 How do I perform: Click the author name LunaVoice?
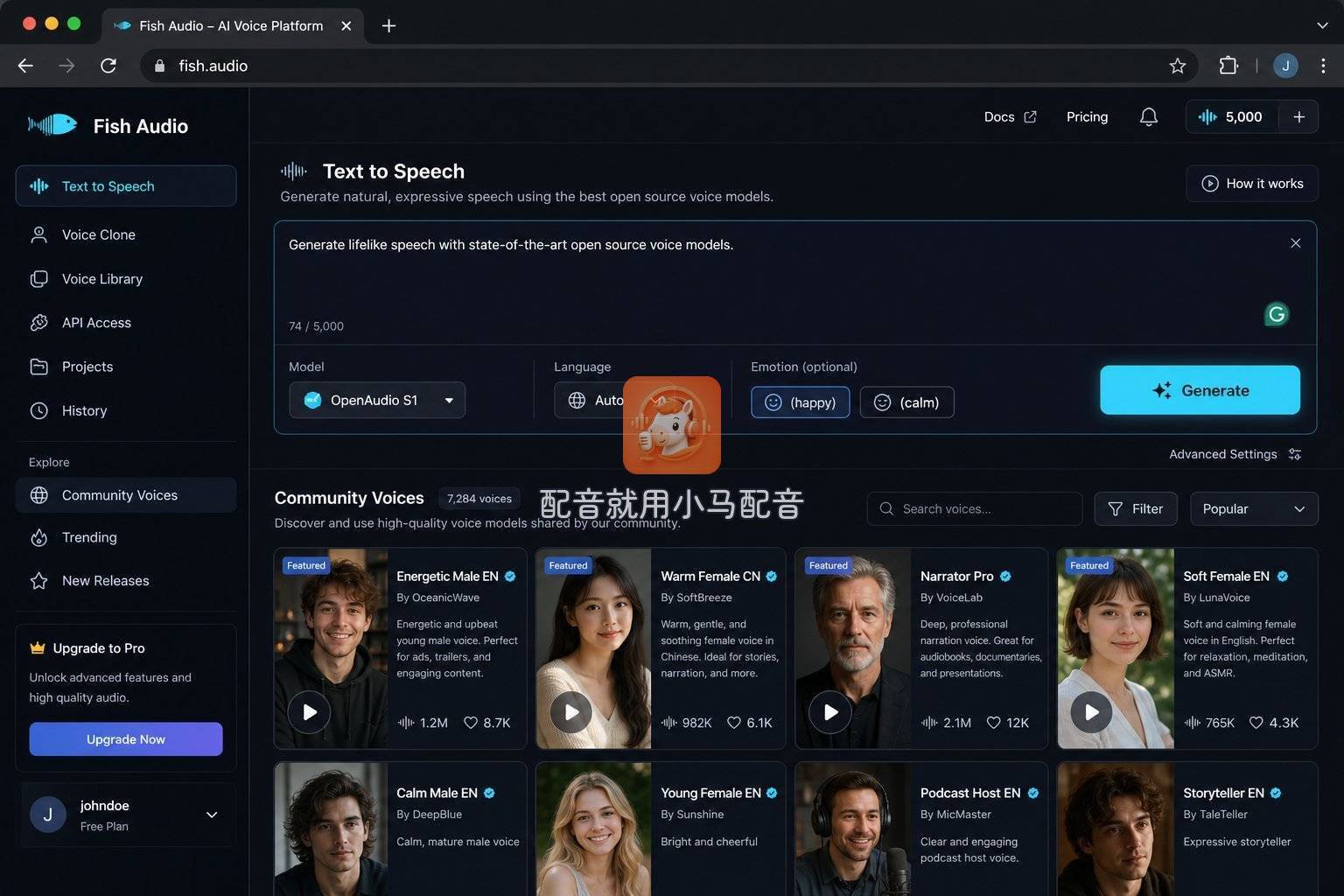(x=1224, y=598)
